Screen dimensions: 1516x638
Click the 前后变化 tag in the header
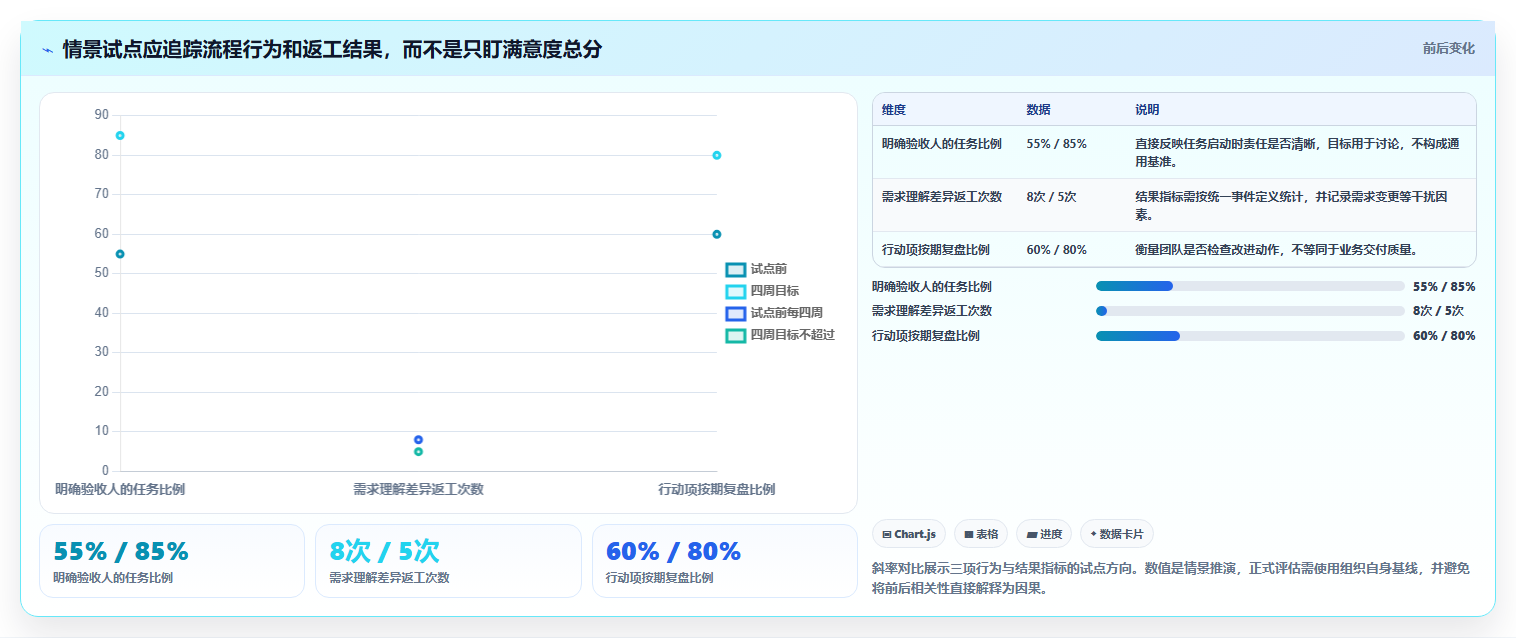pyautogui.click(x=1448, y=48)
